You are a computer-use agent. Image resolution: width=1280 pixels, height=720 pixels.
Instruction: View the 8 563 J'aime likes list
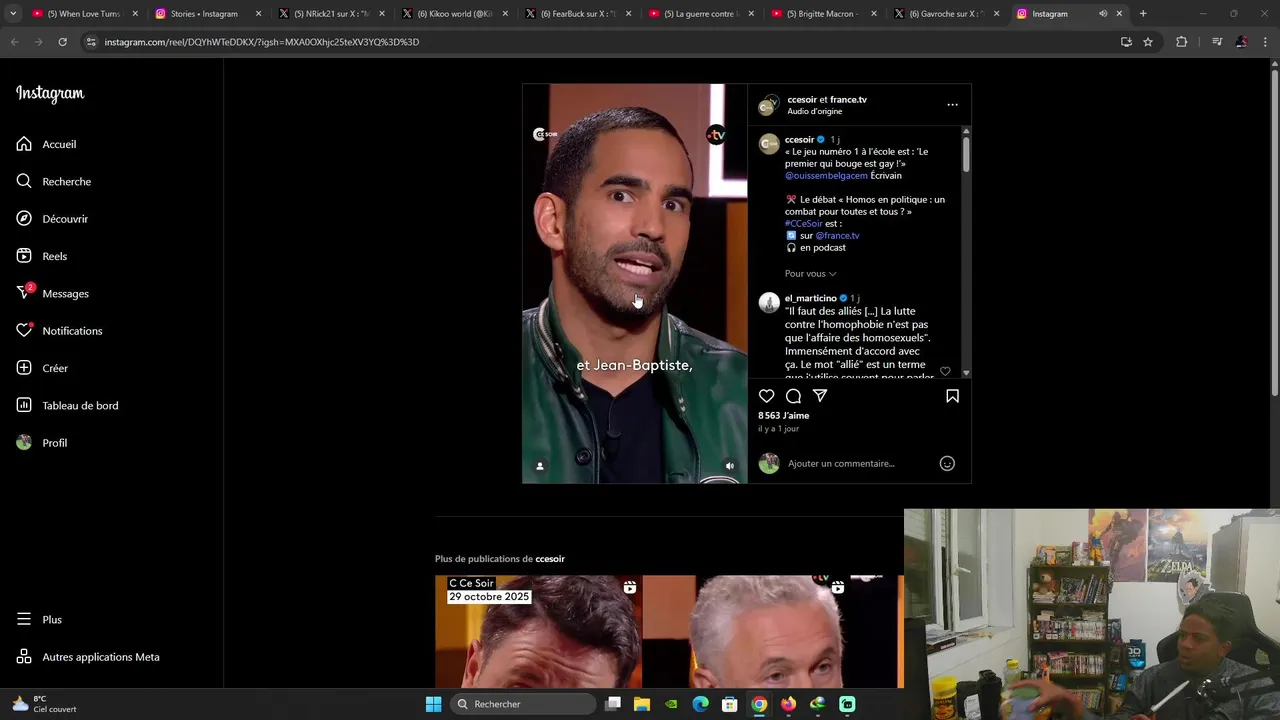click(x=783, y=416)
